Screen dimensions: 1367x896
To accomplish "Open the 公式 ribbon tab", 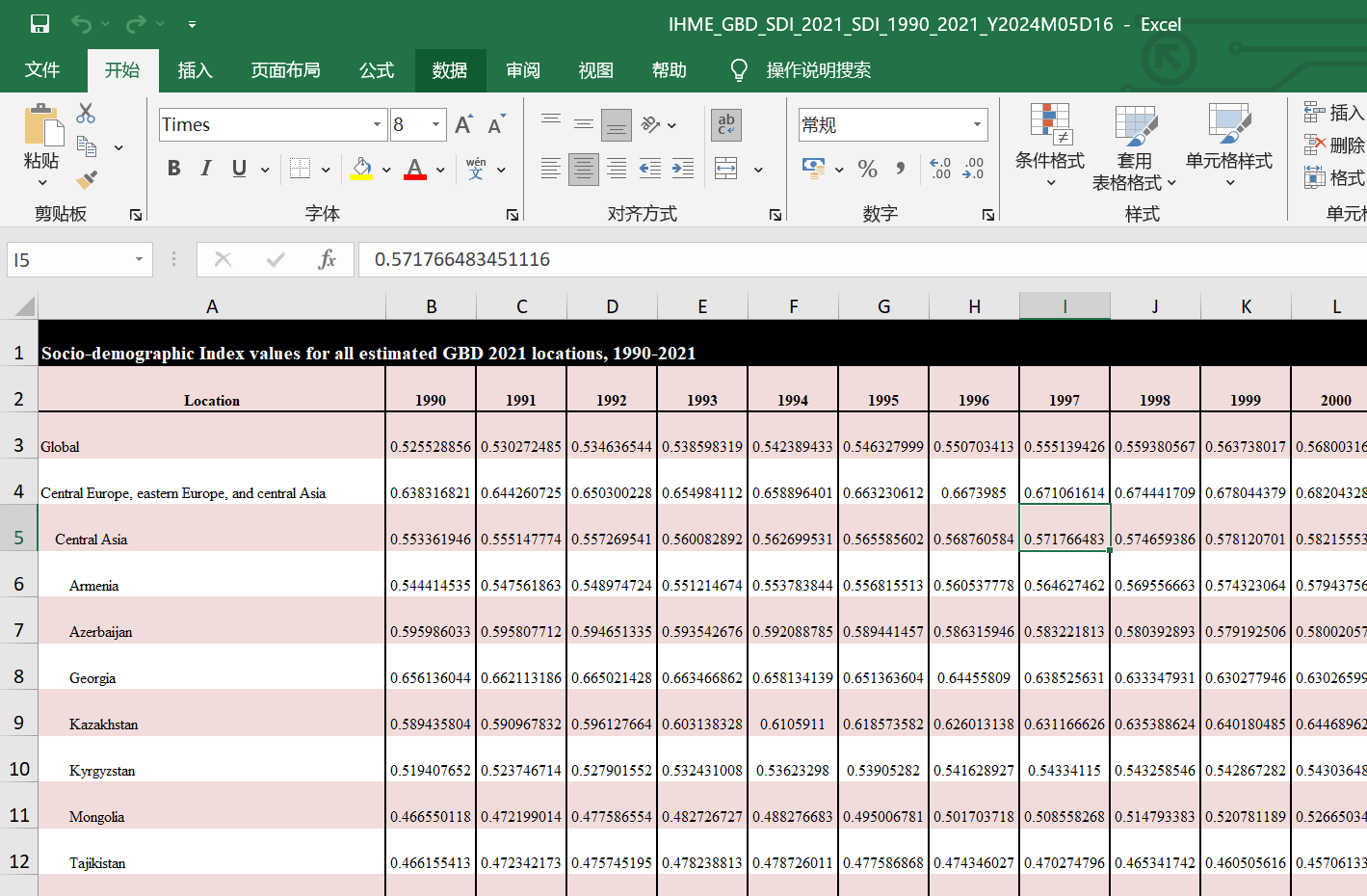I will click(377, 70).
